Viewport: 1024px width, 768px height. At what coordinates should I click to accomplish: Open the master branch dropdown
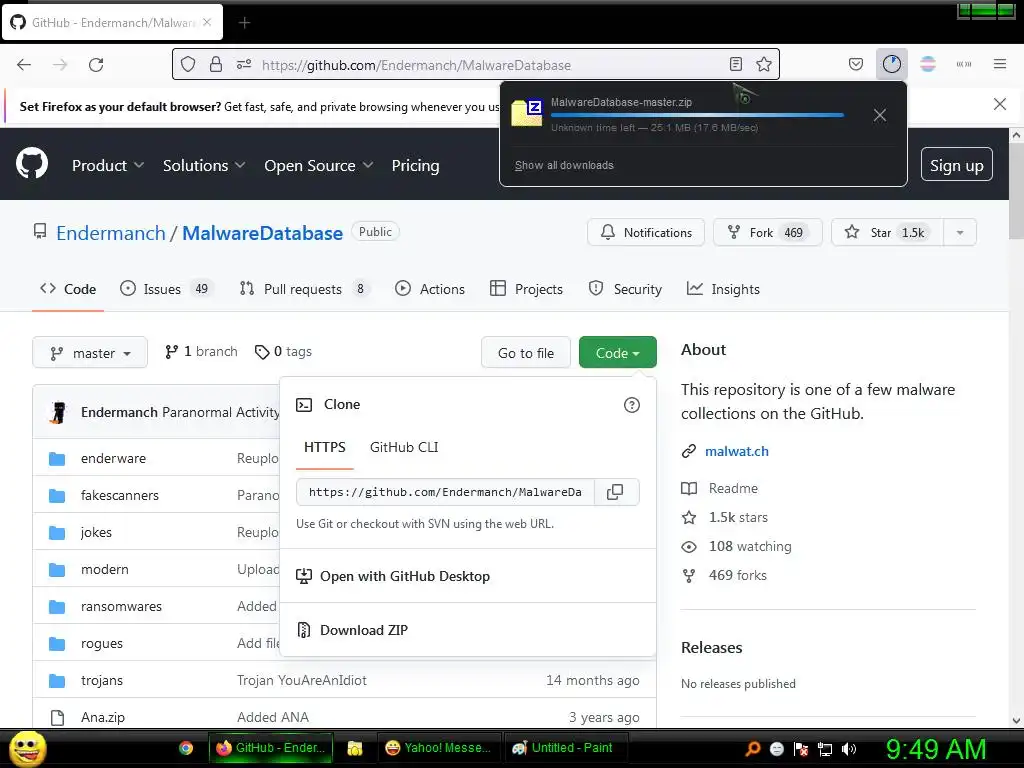pos(90,353)
